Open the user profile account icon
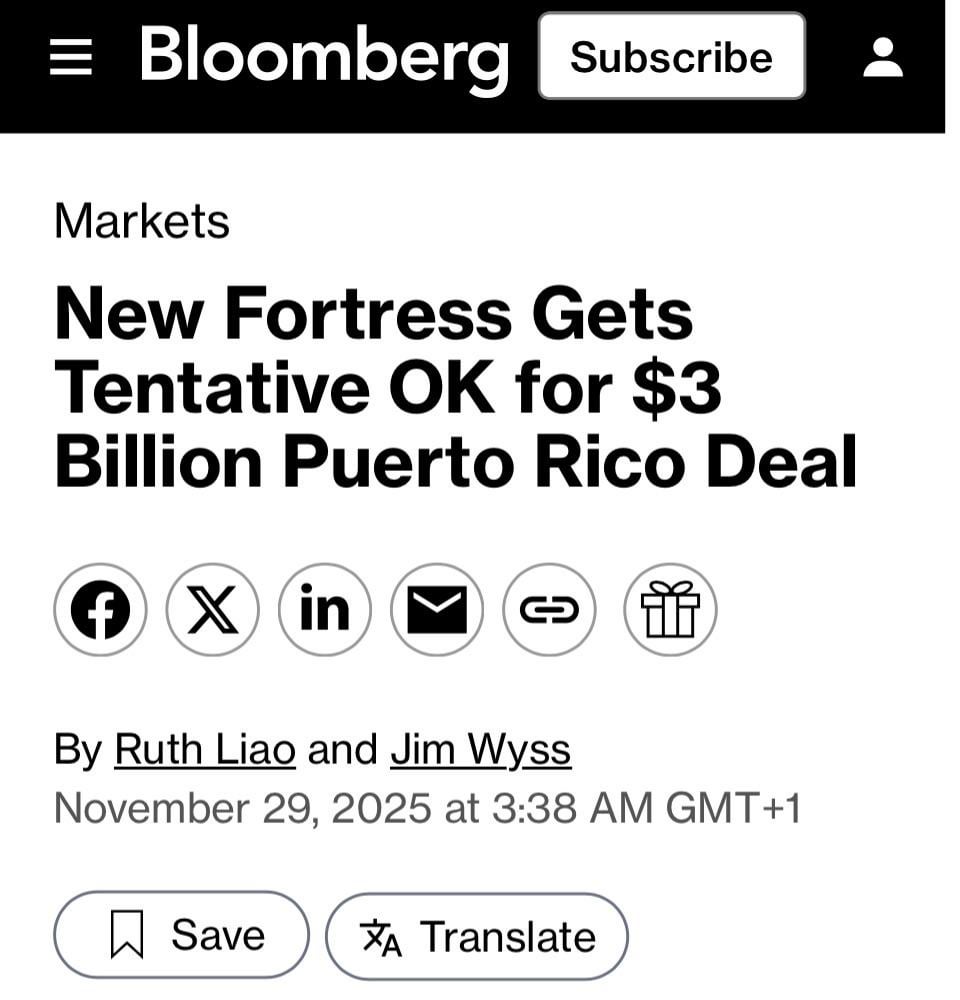This screenshot has width=960, height=1000. [883, 58]
